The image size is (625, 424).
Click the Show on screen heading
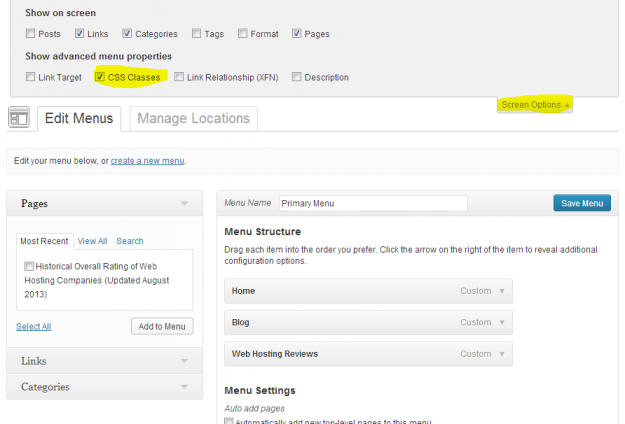click(61, 13)
